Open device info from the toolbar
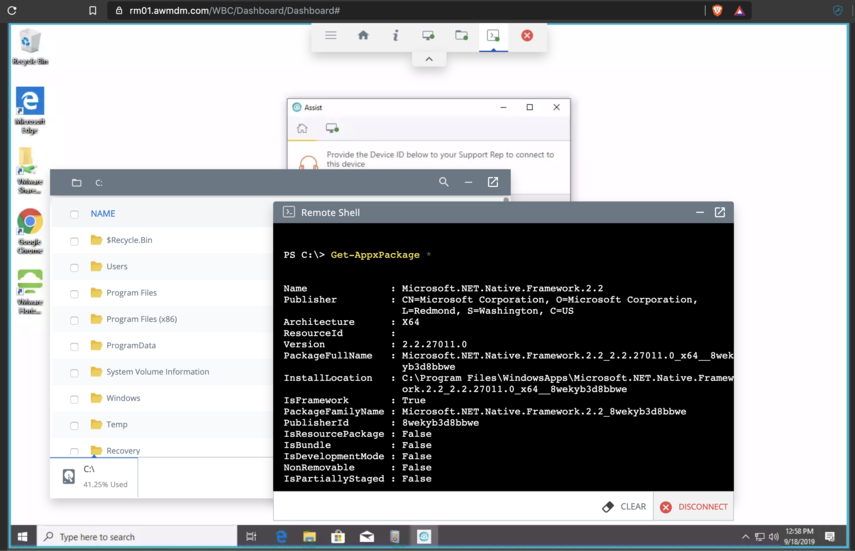The image size is (855, 551). tap(396, 36)
